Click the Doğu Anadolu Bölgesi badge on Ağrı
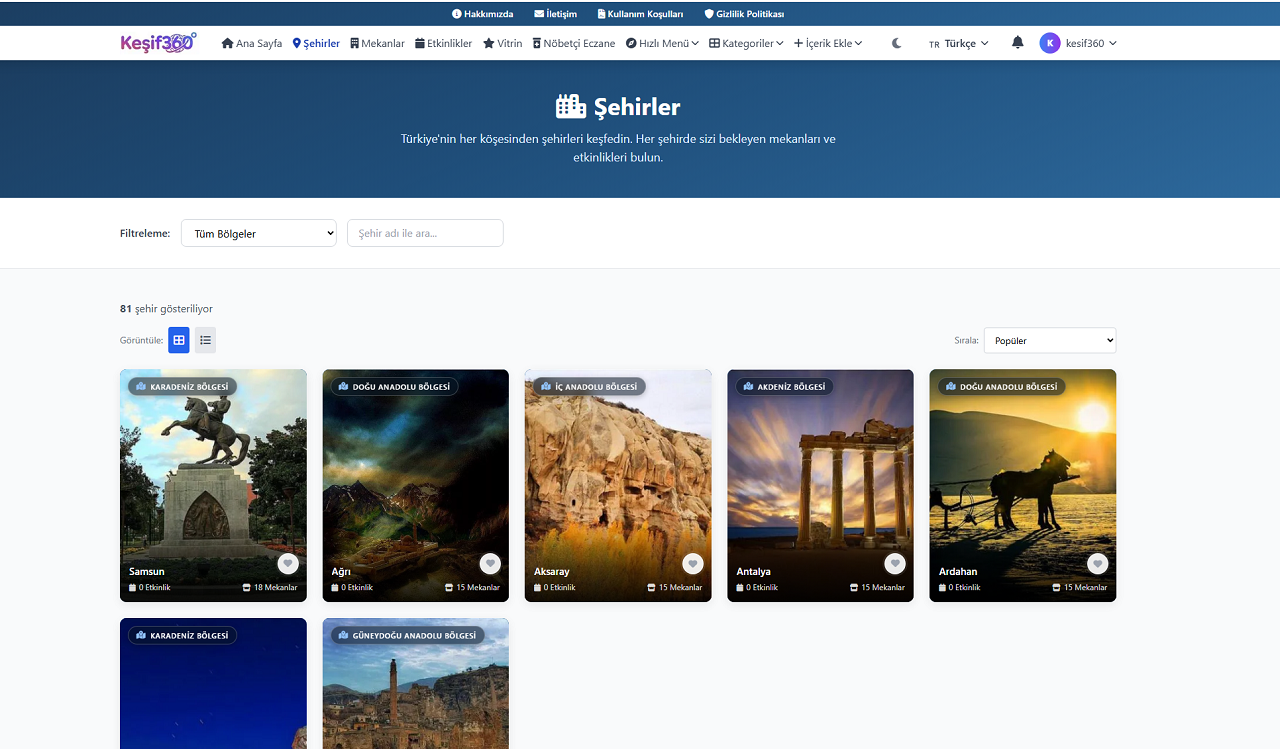The image size is (1280, 749). click(x=394, y=387)
